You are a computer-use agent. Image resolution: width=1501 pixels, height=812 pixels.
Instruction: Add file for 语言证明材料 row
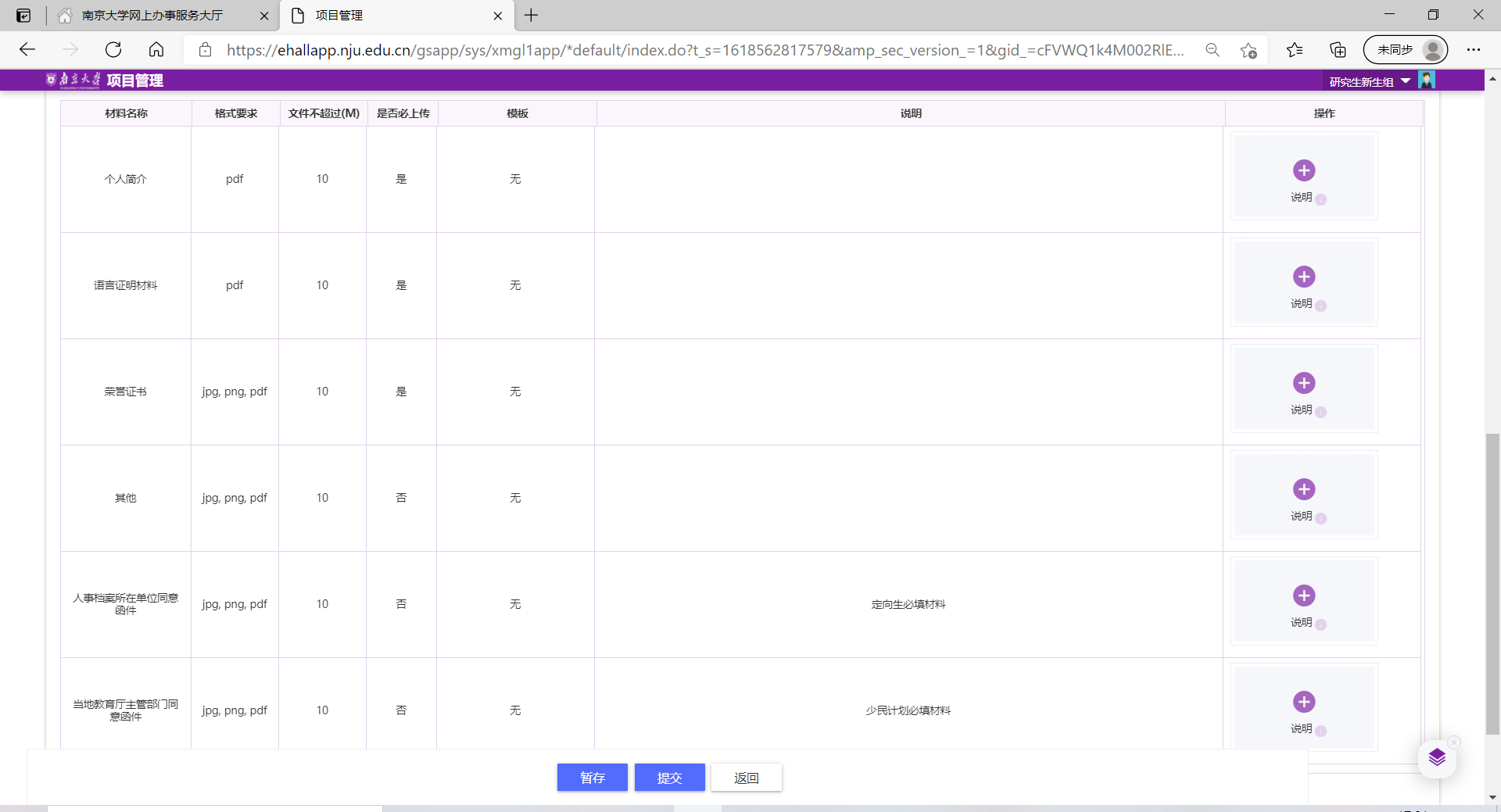coord(1303,277)
